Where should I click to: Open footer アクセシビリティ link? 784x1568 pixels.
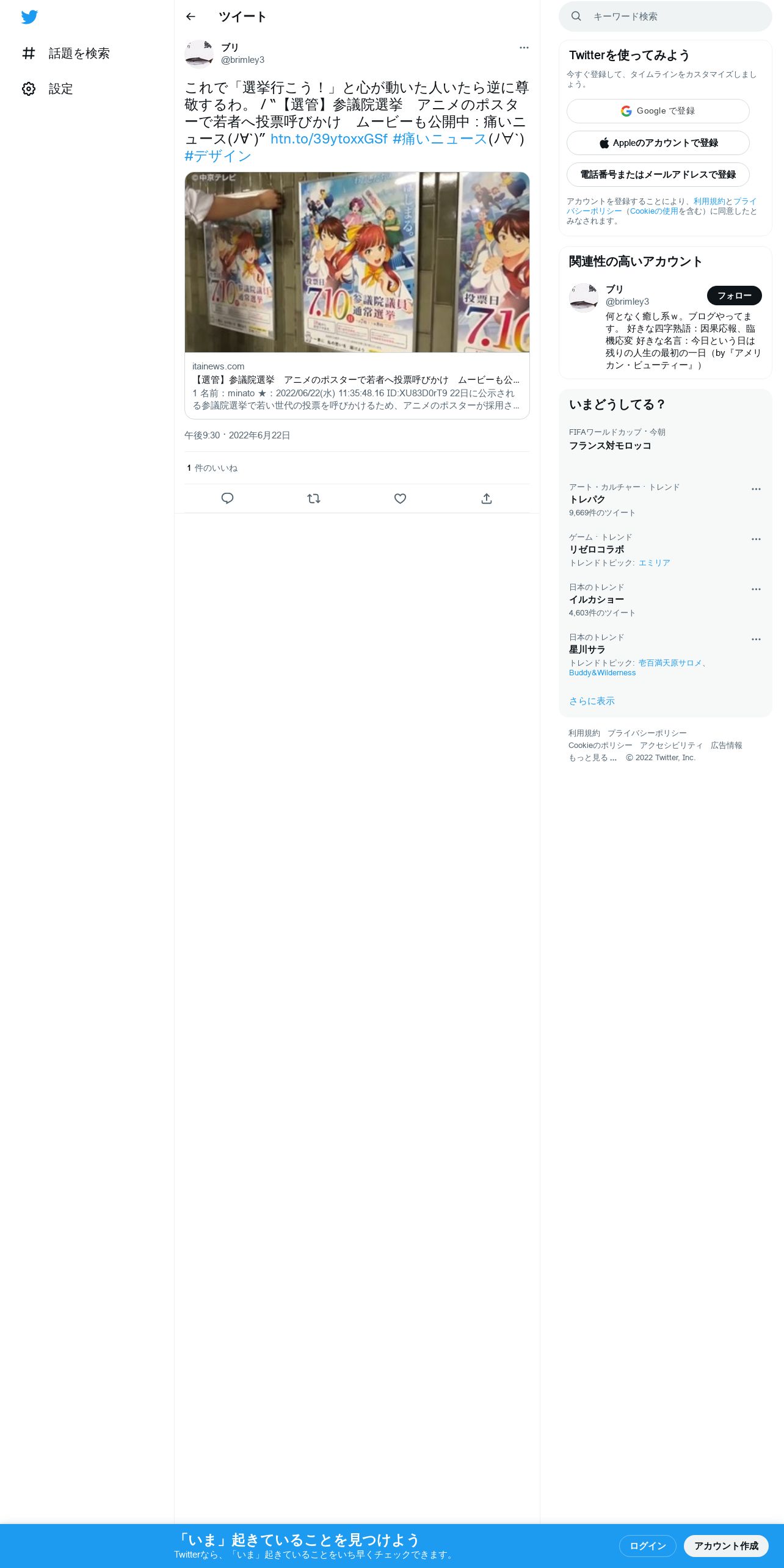(x=671, y=746)
